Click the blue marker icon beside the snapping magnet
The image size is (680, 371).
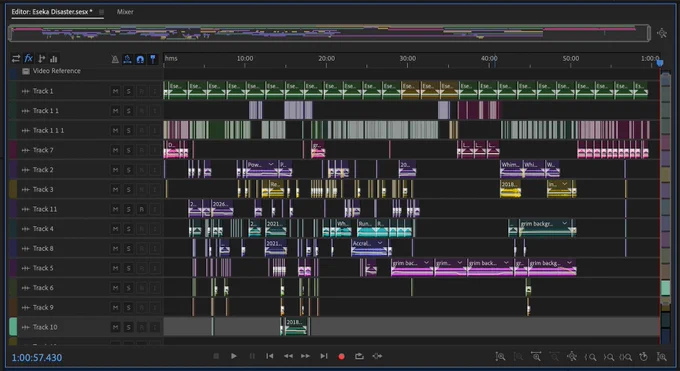click(153, 59)
